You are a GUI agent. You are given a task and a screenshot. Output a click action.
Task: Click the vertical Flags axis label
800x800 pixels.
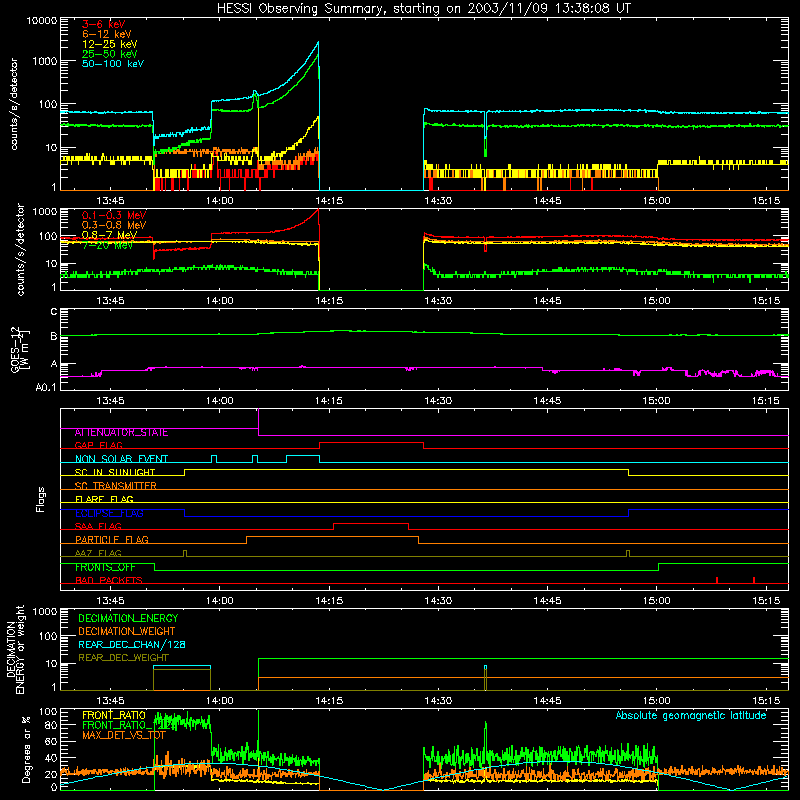click(41, 499)
